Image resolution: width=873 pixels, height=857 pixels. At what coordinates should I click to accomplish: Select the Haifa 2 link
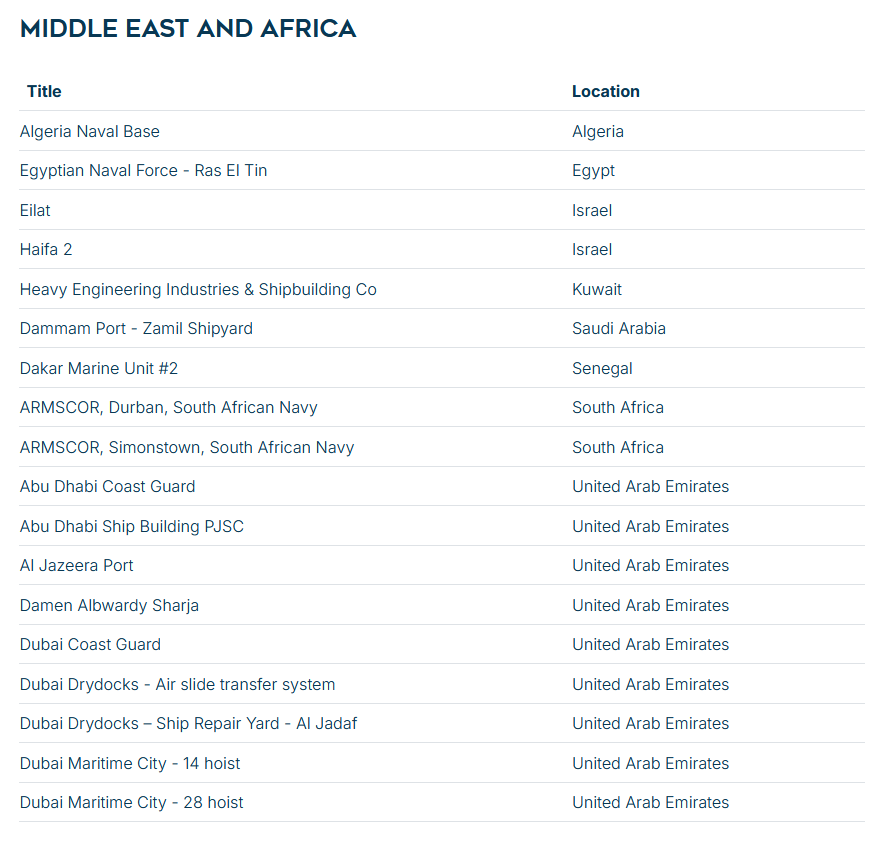coord(46,249)
